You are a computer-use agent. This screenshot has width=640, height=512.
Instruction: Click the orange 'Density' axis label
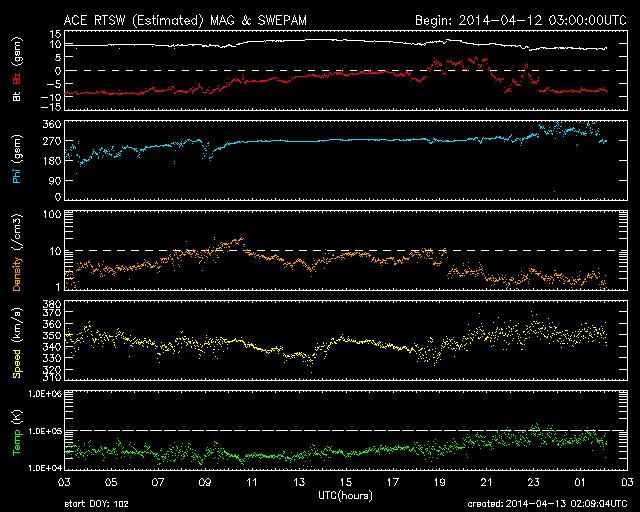(17, 273)
